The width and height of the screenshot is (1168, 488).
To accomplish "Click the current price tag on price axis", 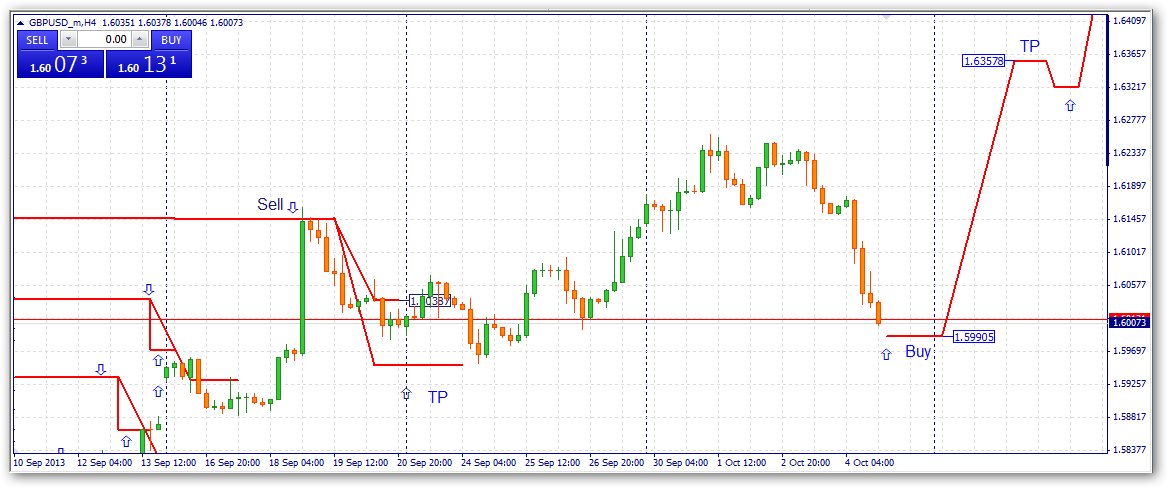I will (x=1129, y=322).
